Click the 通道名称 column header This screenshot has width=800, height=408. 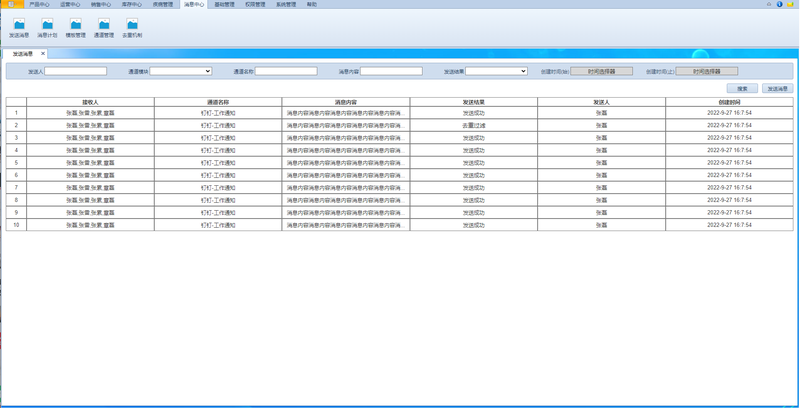click(218, 102)
